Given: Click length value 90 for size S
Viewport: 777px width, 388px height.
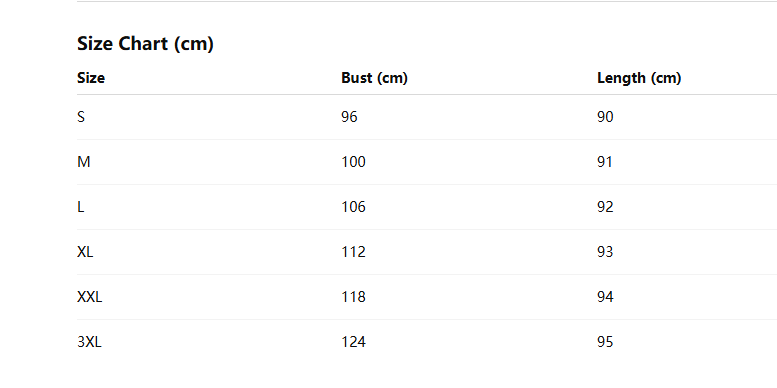Looking at the screenshot, I should tap(605, 117).
